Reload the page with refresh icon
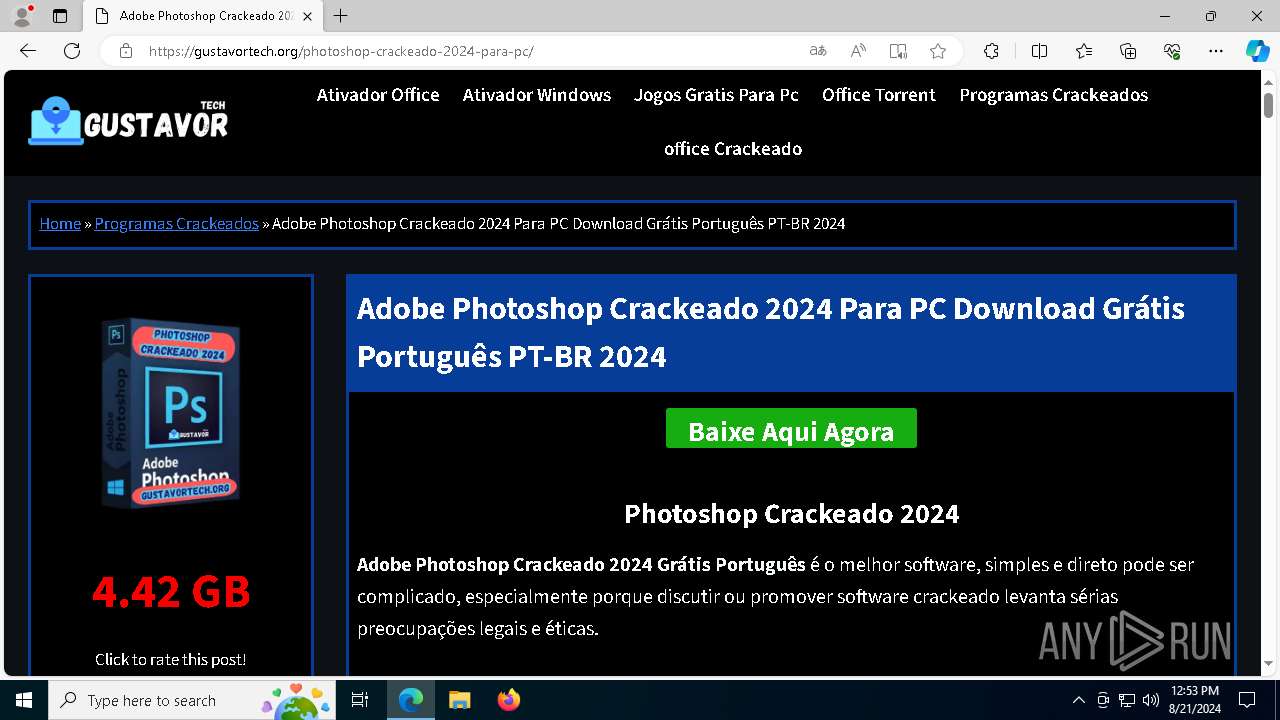 tap(72, 51)
